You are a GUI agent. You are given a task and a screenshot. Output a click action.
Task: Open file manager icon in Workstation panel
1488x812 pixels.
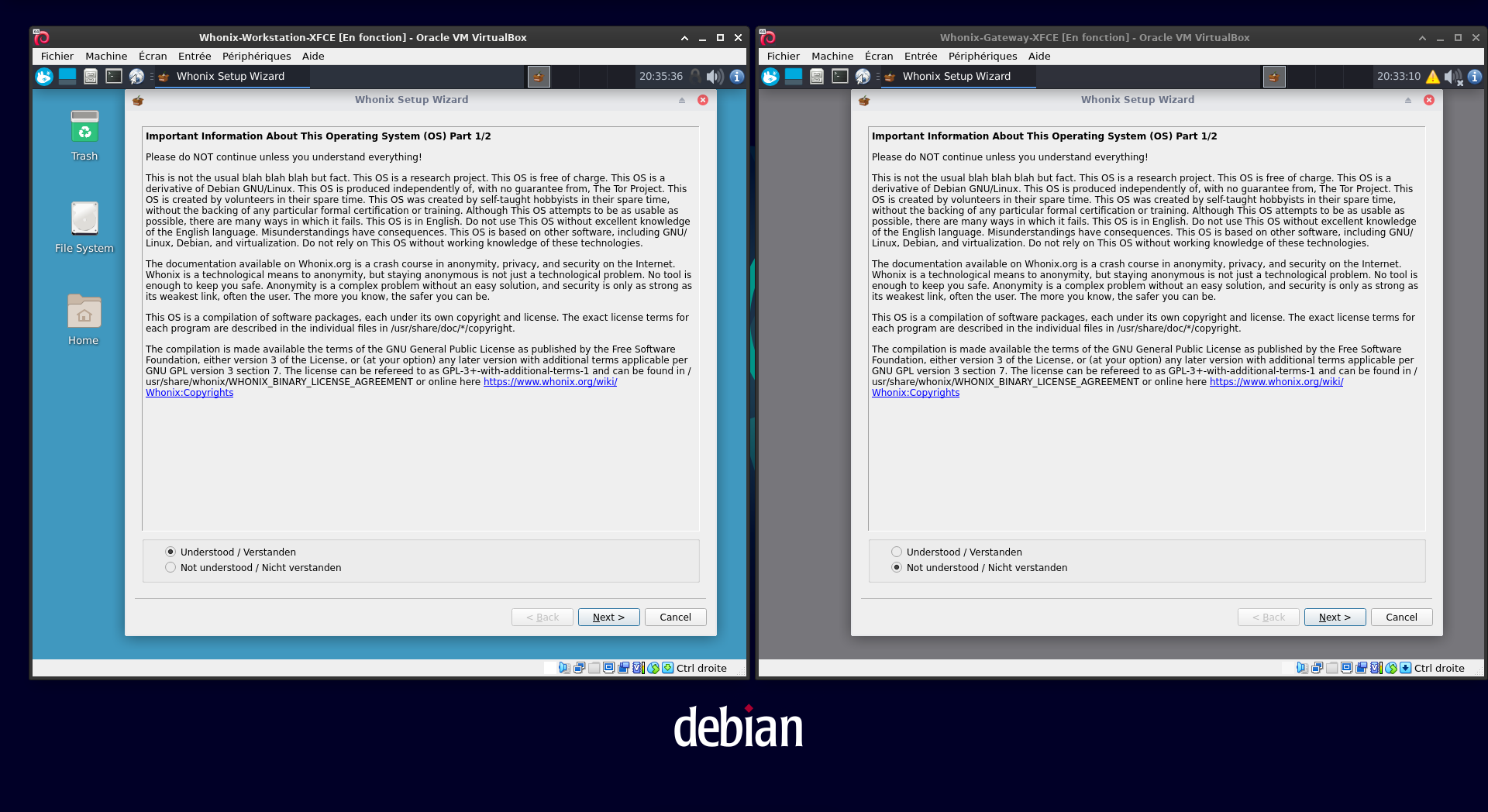coord(91,76)
